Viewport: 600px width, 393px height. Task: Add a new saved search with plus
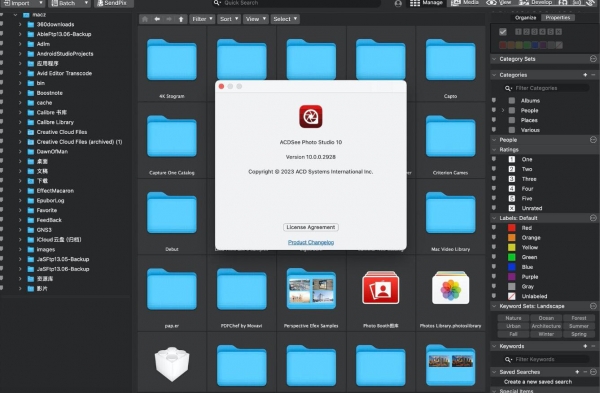coord(577,372)
